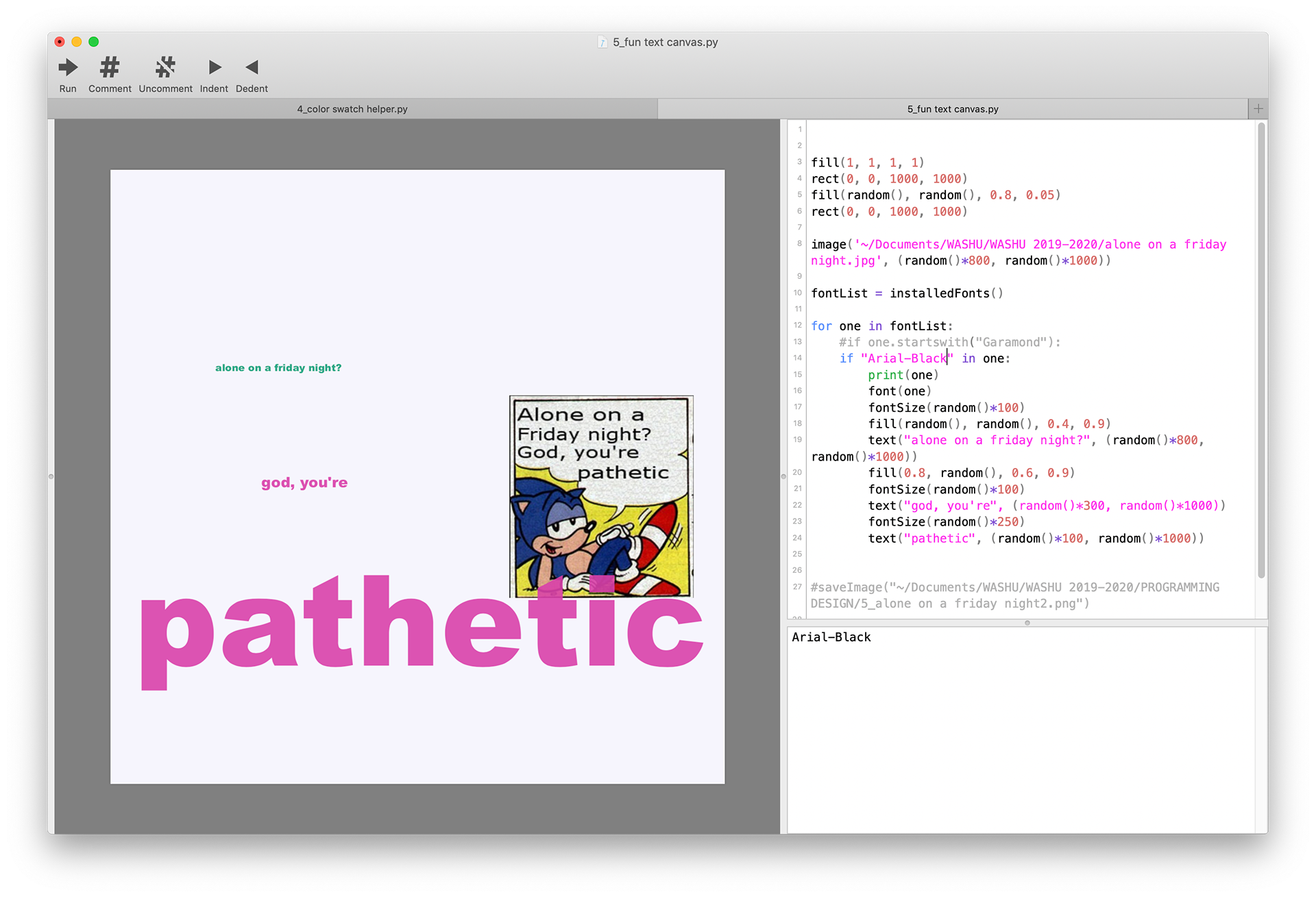Click the commented saveImage line
Image resolution: width=1316 pixels, height=897 pixels.
click(x=1014, y=595)
